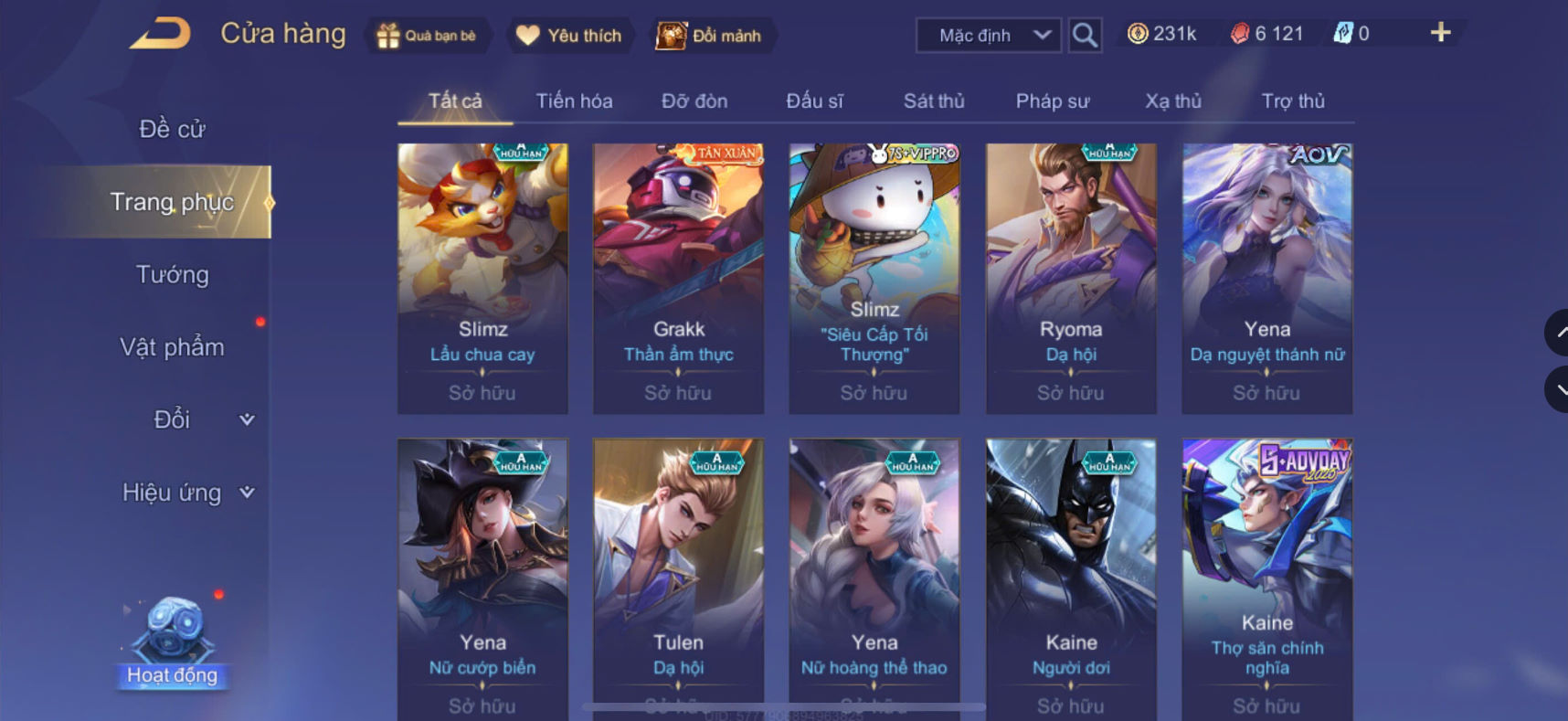Select Vật phẩm in the sidebar
1568x721 pixels.
tap(172, 347)
